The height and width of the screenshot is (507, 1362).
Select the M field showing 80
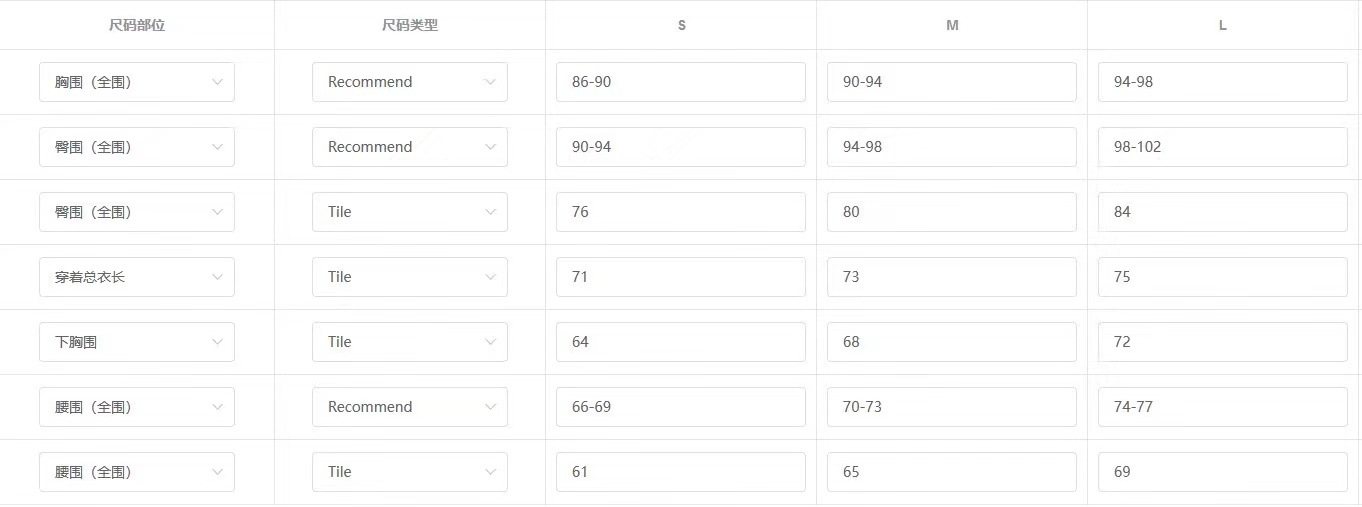[951, 212]
